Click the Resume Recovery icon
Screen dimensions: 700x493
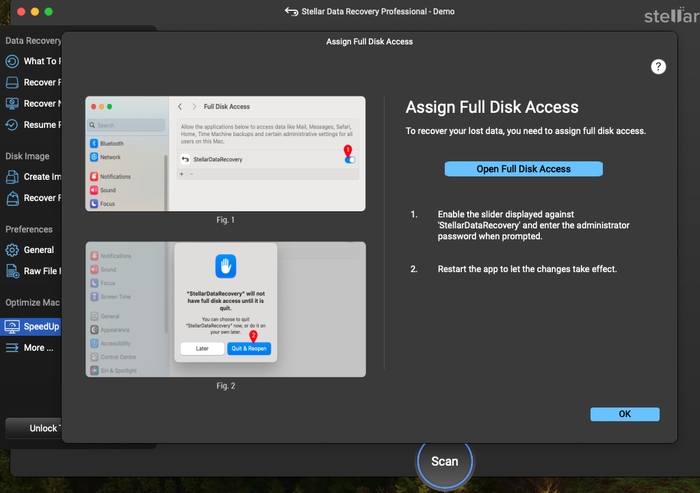pos(12,125)
